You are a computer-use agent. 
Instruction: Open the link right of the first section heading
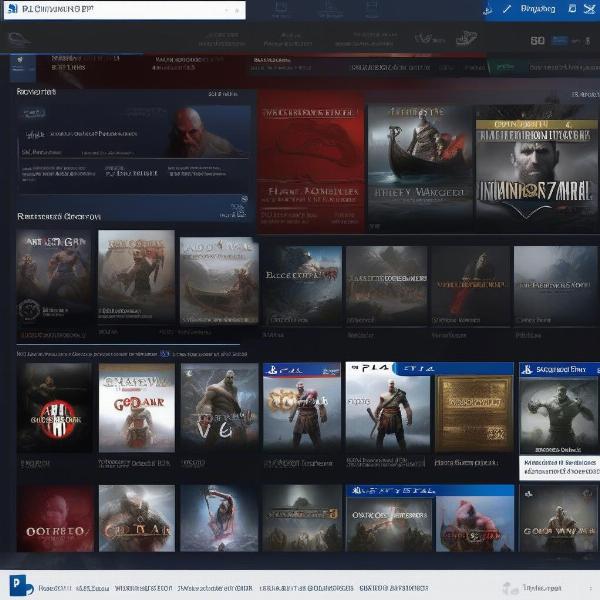[223, 93]
